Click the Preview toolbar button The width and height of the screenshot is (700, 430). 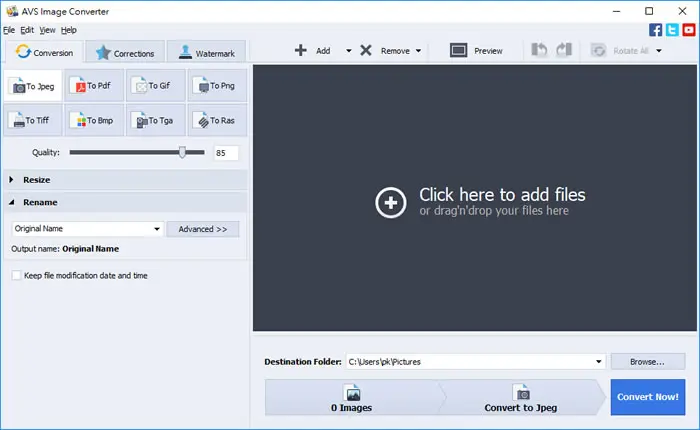coord(476,50)
